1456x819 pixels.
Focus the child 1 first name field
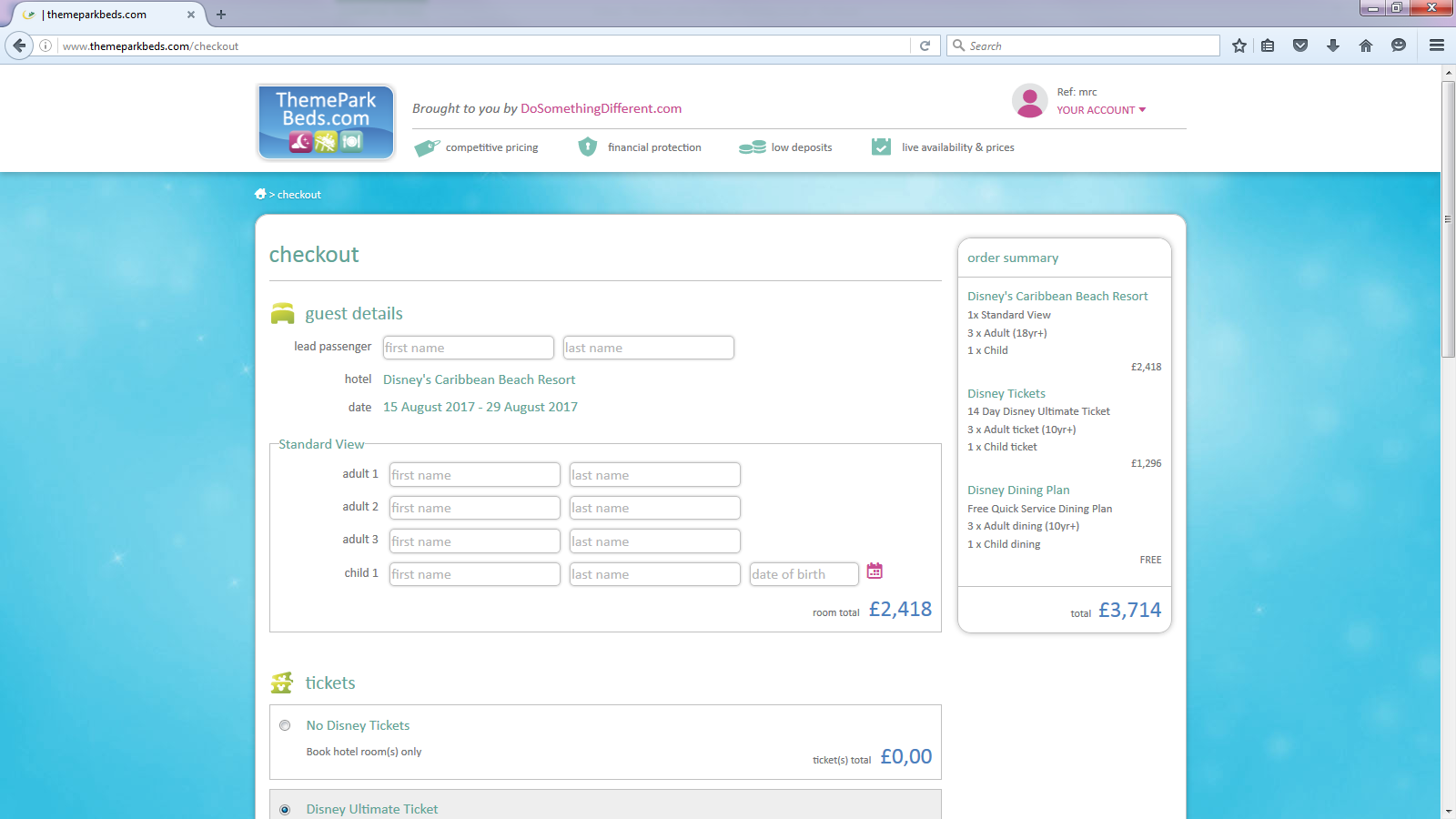pos(474,574)
